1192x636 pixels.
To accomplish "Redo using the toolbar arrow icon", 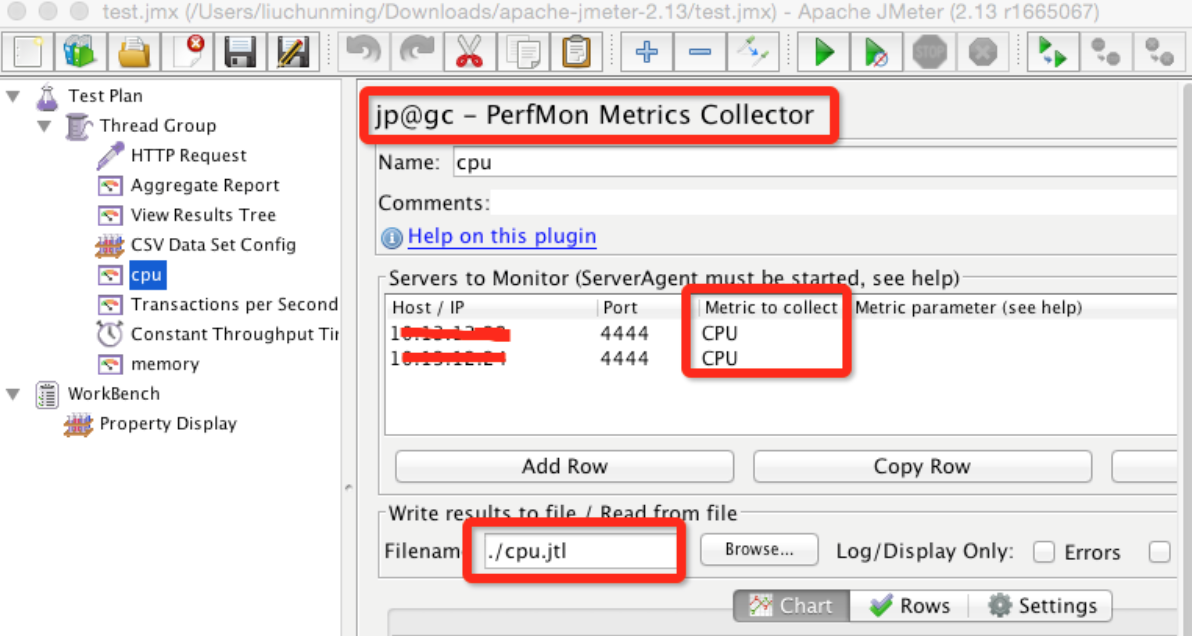I will pyautogui.click(x=417, y=52).
